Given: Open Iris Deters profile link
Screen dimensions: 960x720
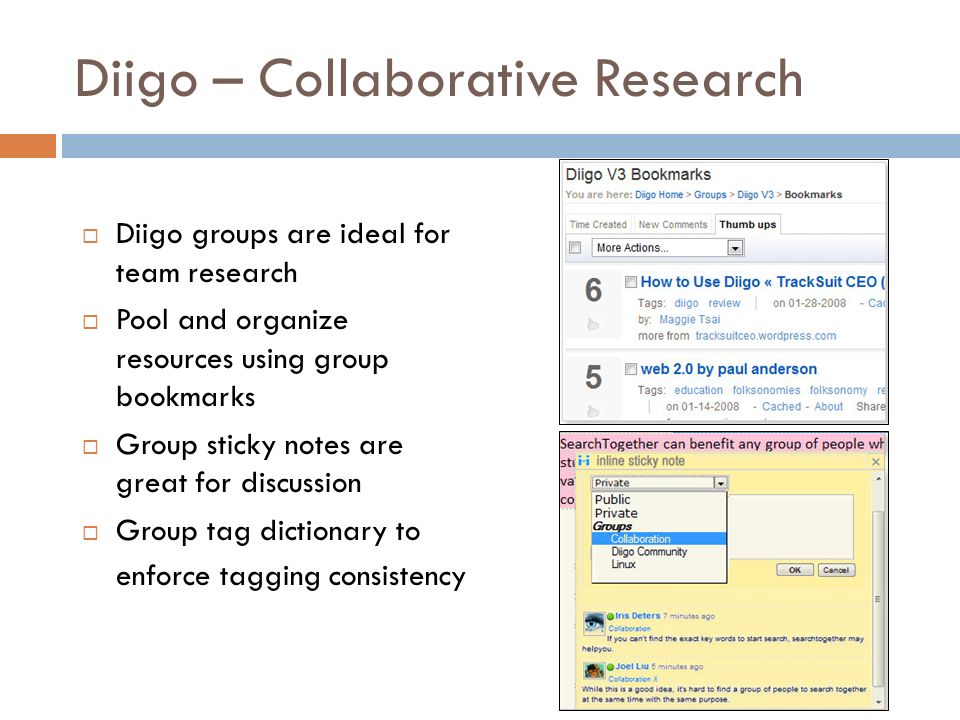Looking at the screenshot, I should point(637,616).
